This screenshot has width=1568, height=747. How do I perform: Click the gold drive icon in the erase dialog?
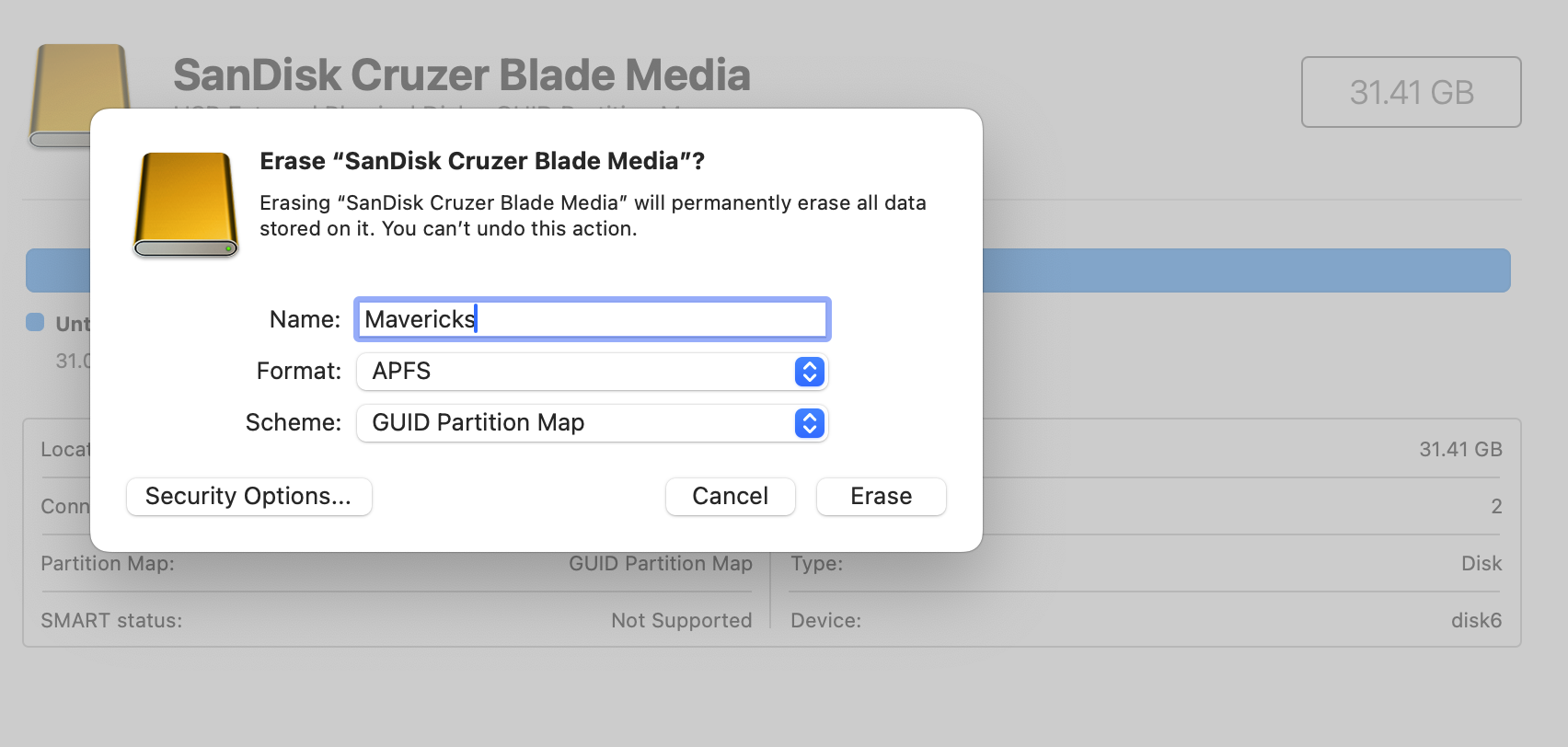(186, 204)
